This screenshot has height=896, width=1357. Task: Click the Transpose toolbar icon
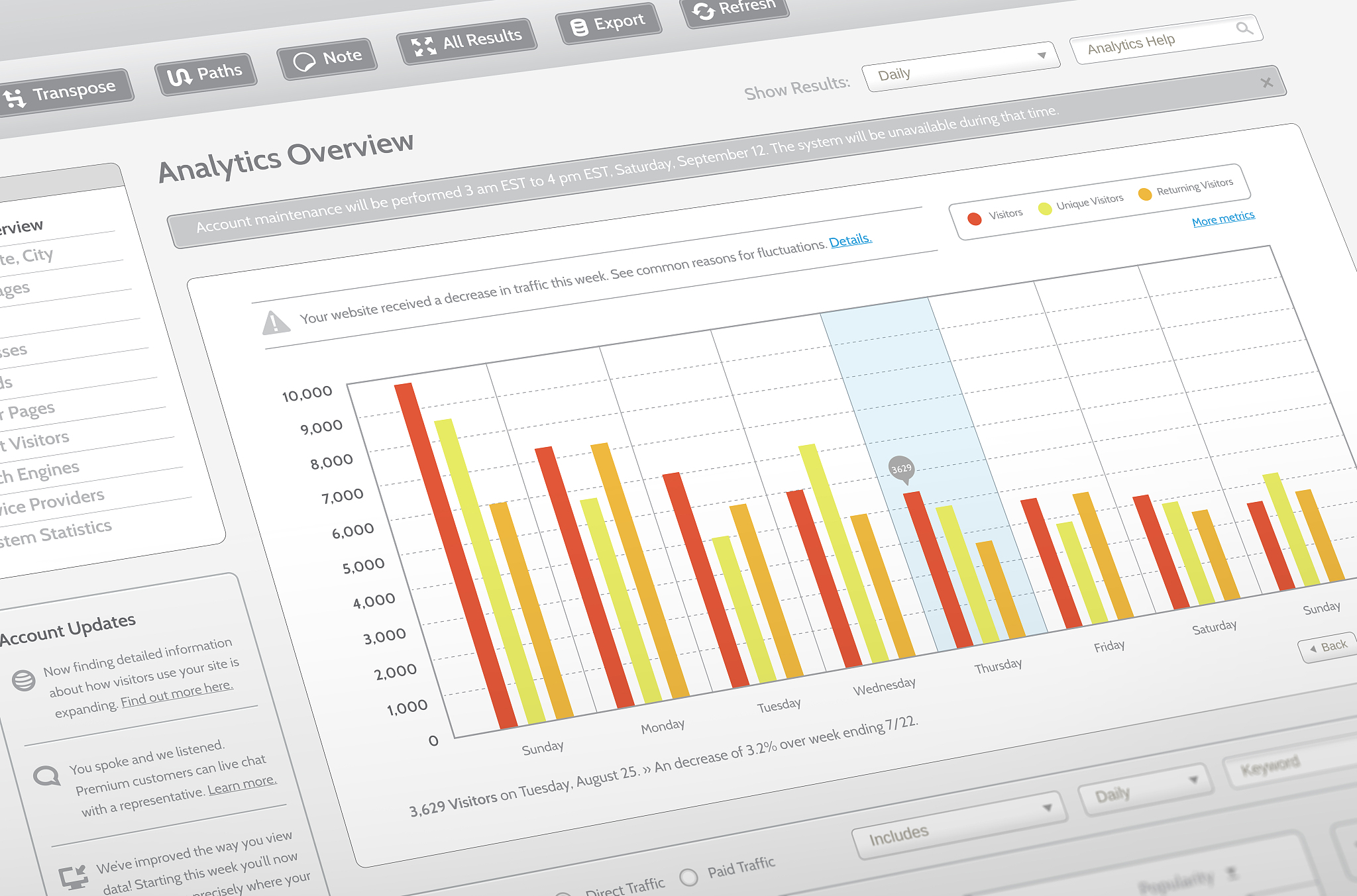(15, 99)
